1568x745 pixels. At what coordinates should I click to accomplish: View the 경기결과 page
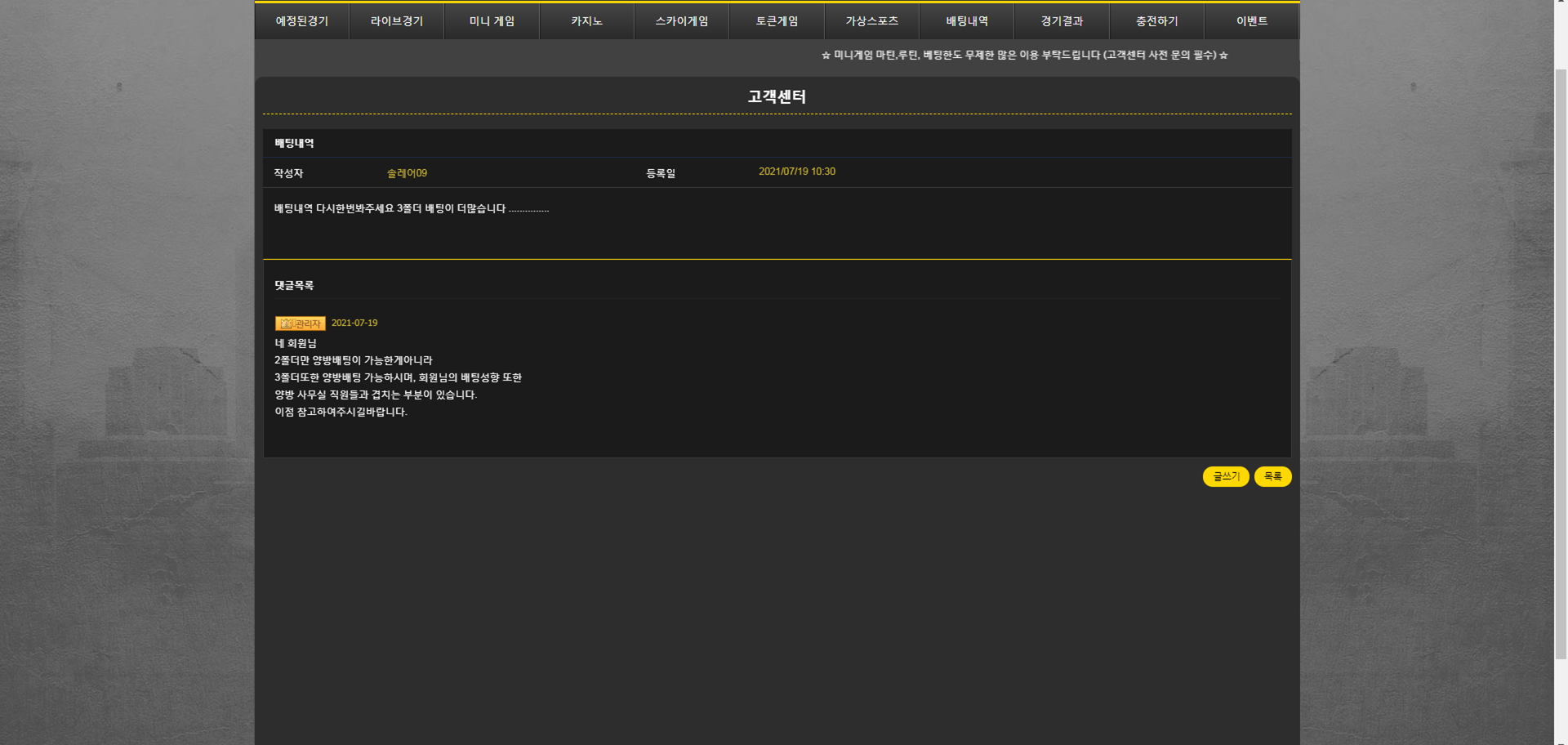click(1062, 21)
